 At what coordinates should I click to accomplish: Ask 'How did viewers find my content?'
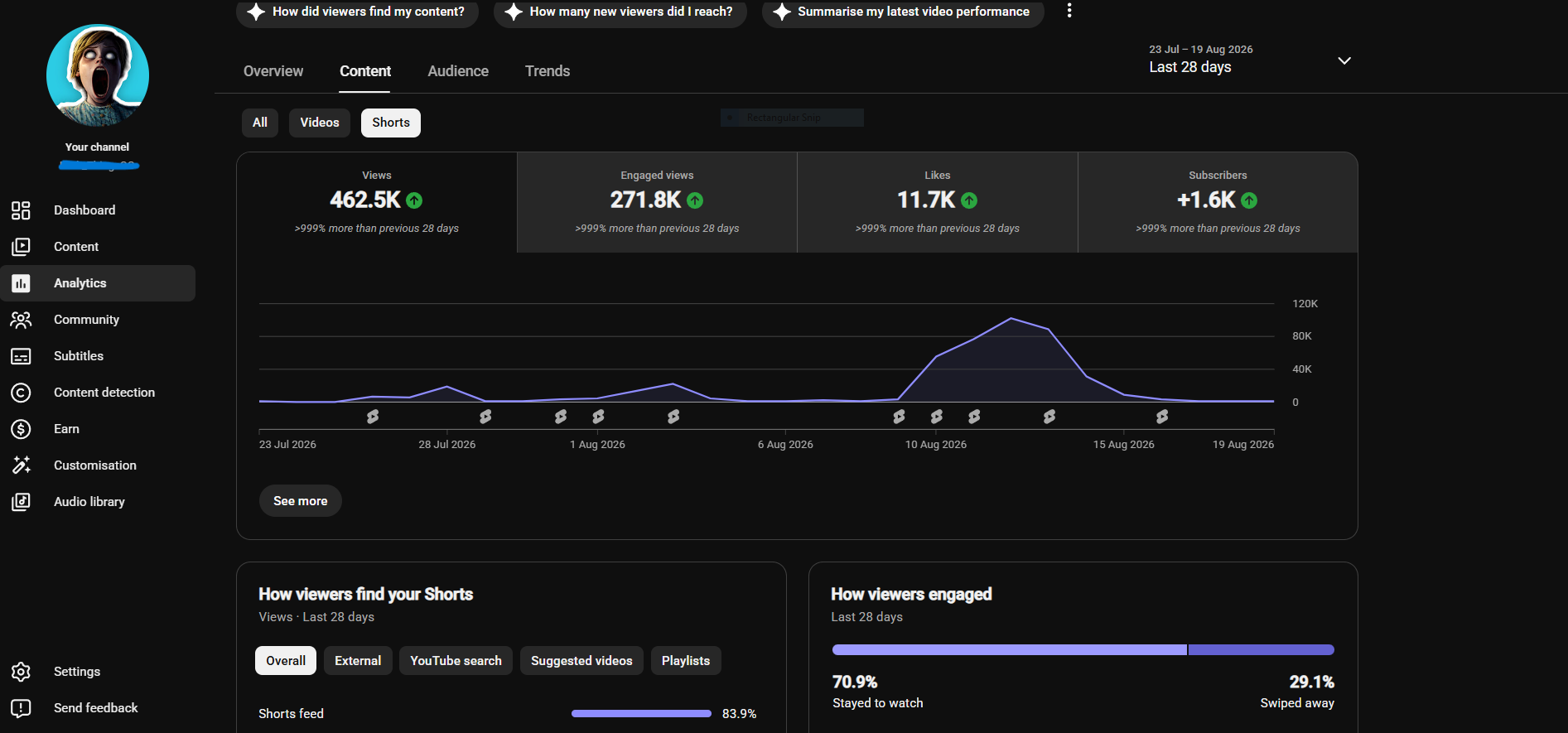(x=358, y=12)
